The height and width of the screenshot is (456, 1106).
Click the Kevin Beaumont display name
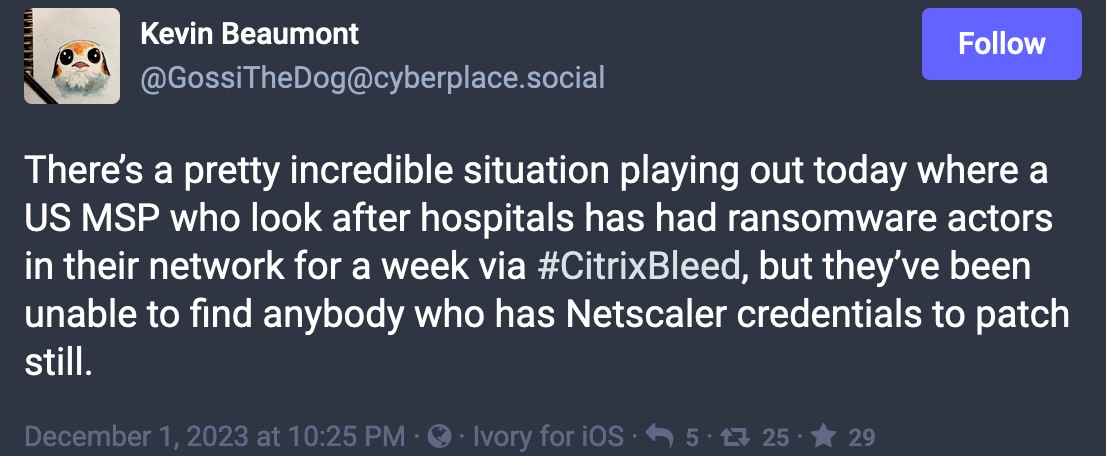(249, 34)
